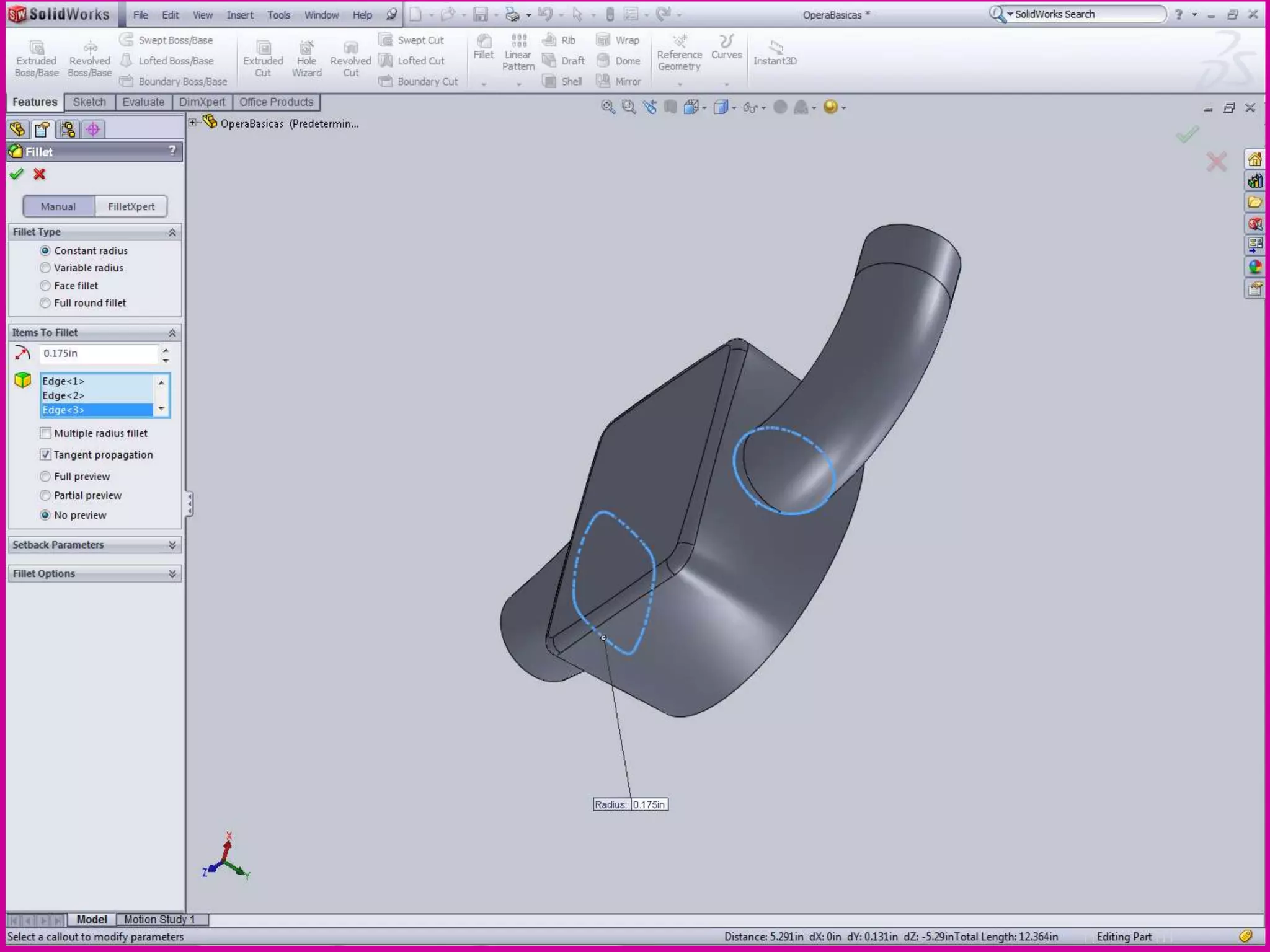Open the ConfigurationManager tab icon

pyautogui.click(x=67, y=130)
